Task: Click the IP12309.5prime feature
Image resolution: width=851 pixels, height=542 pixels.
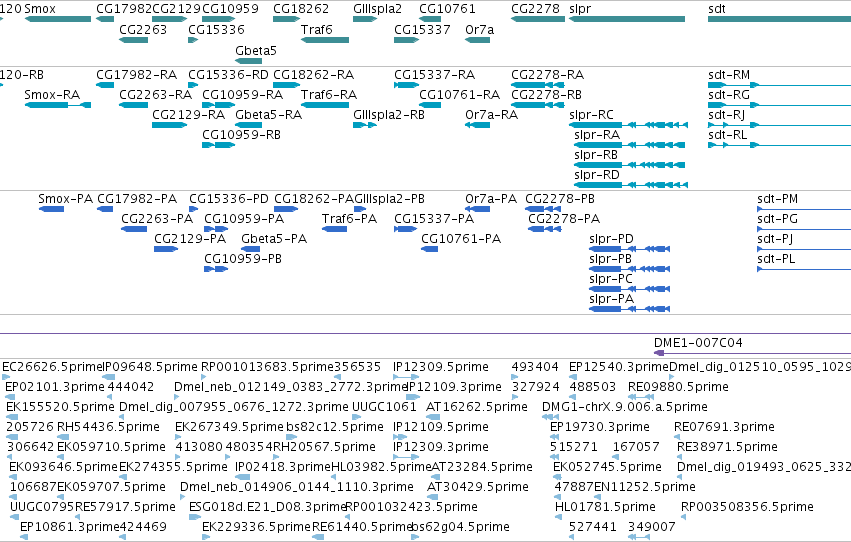Action: 406,377
